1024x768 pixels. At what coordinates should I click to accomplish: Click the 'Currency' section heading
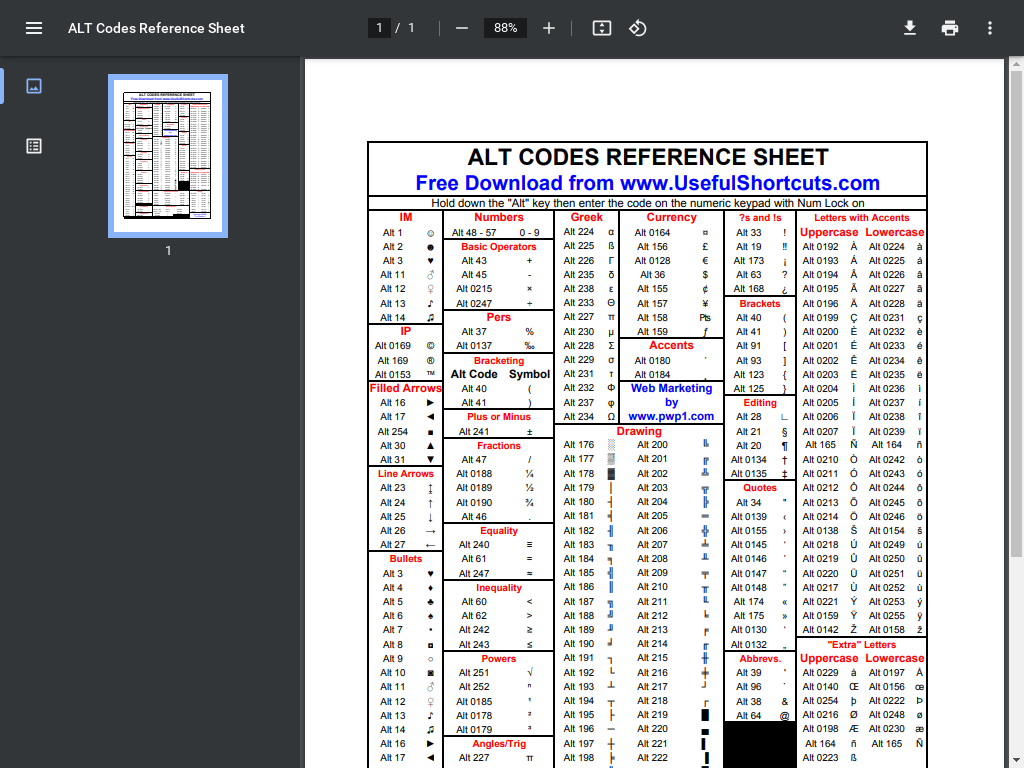click(x=671, y=217)
